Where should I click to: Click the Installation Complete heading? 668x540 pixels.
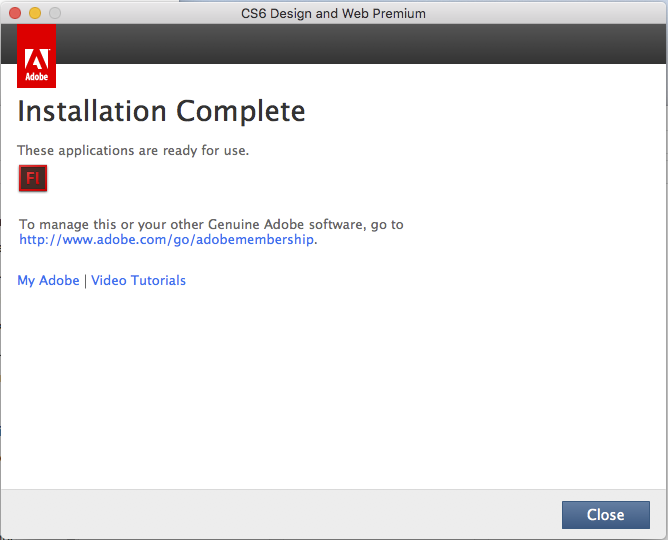click(161, 111)
